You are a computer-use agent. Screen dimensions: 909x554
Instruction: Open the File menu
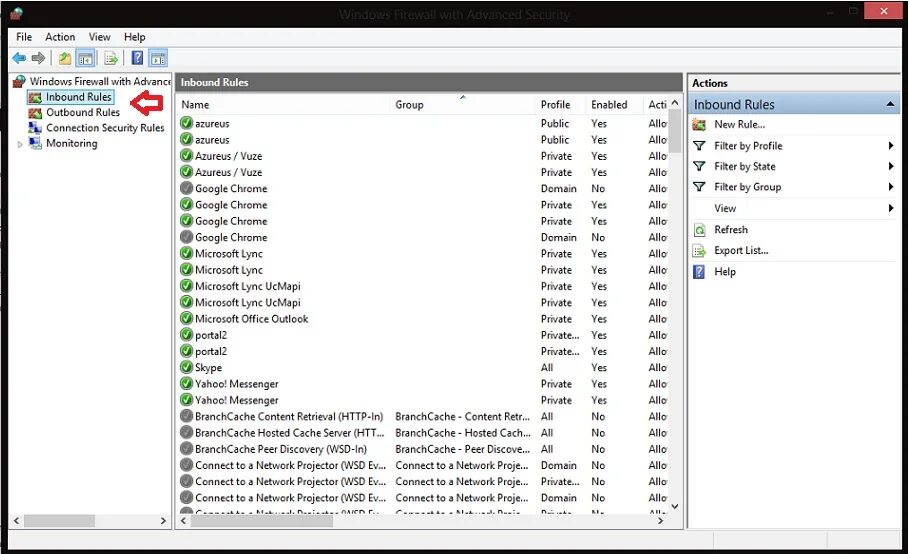coord(24,37)
